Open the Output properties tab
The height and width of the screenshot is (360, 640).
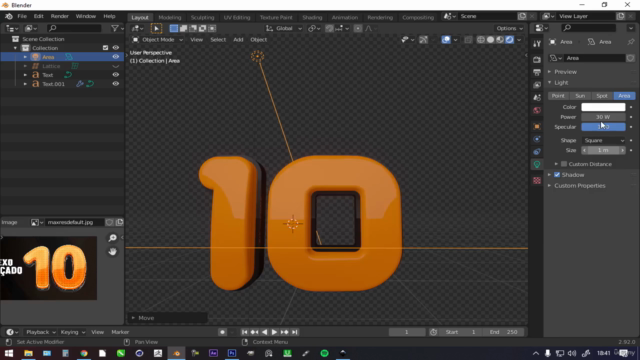[x=537, y=72]
